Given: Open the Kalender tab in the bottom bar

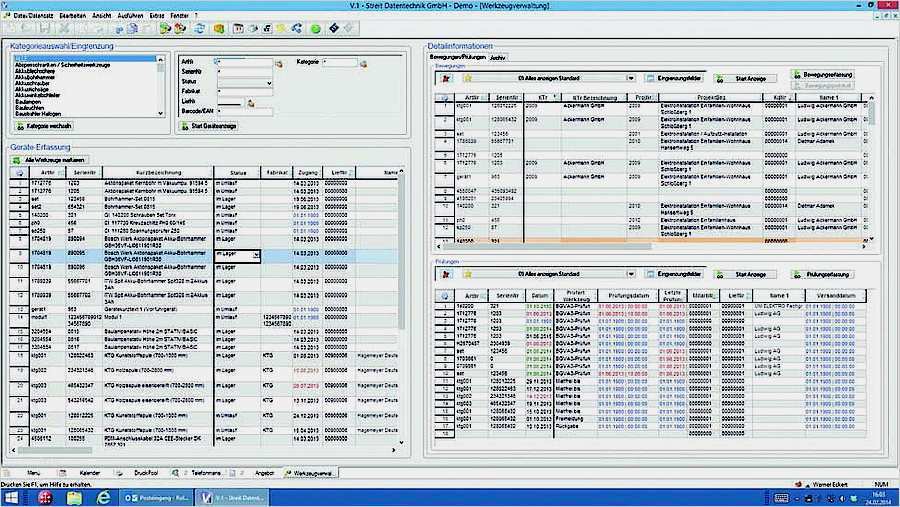Looking at the screenshot, I should coord(90,471).
